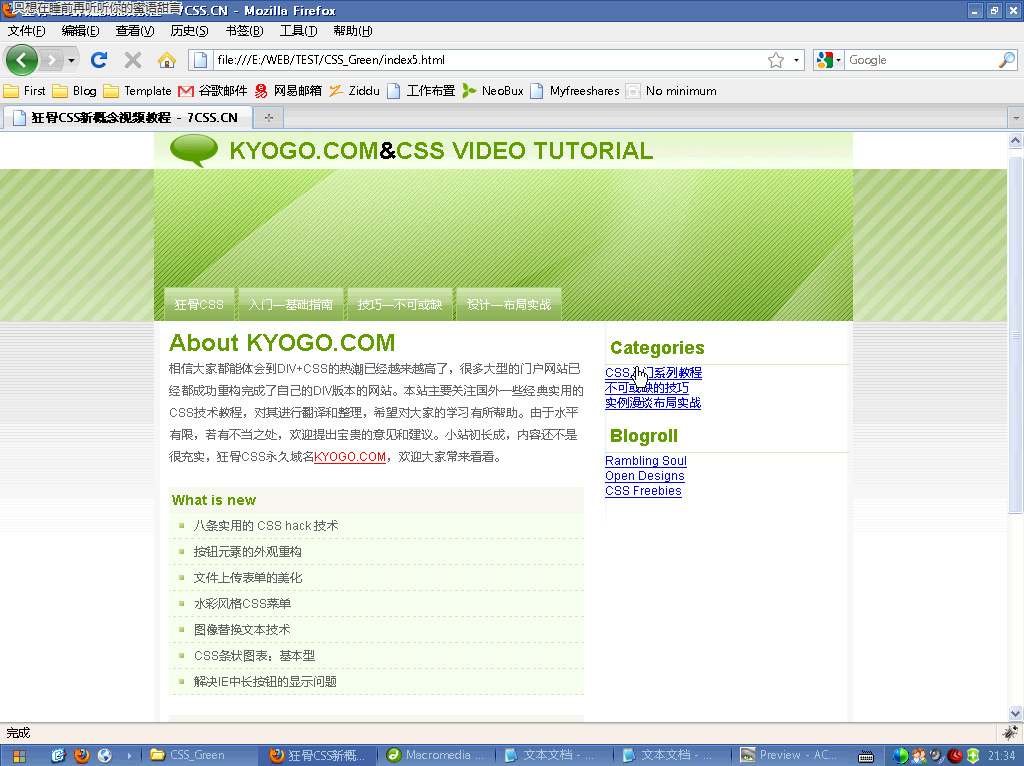This screenshot has width=1024, height=766.
Task: Click the 设计—布局实战 navigation tab
Action: pyautogui.click(x=509, y=304)
